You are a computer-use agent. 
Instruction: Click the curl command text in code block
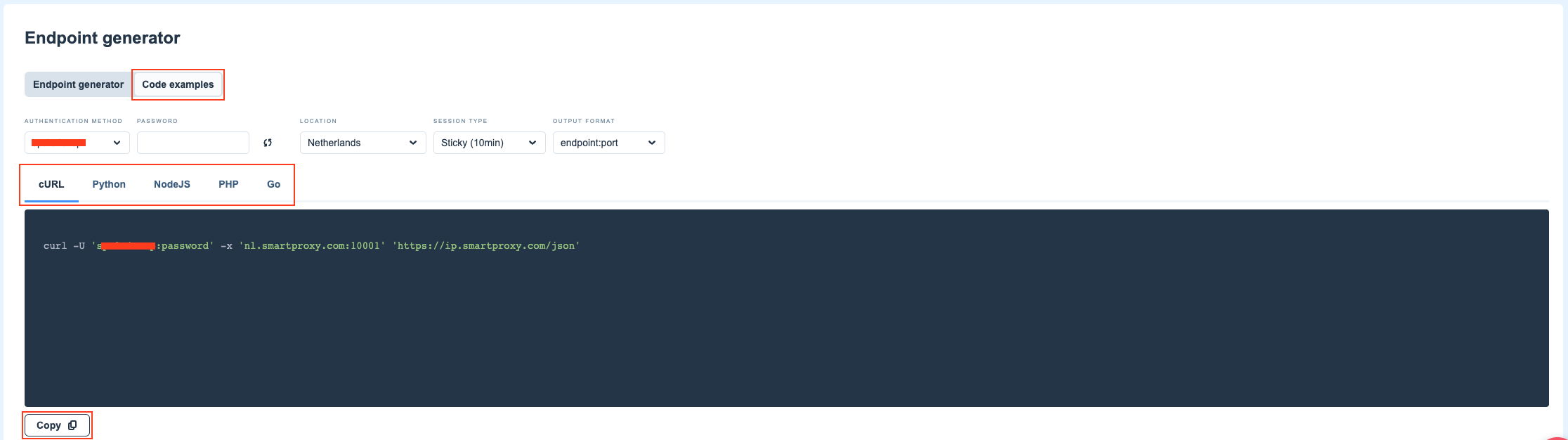(311, 246)
